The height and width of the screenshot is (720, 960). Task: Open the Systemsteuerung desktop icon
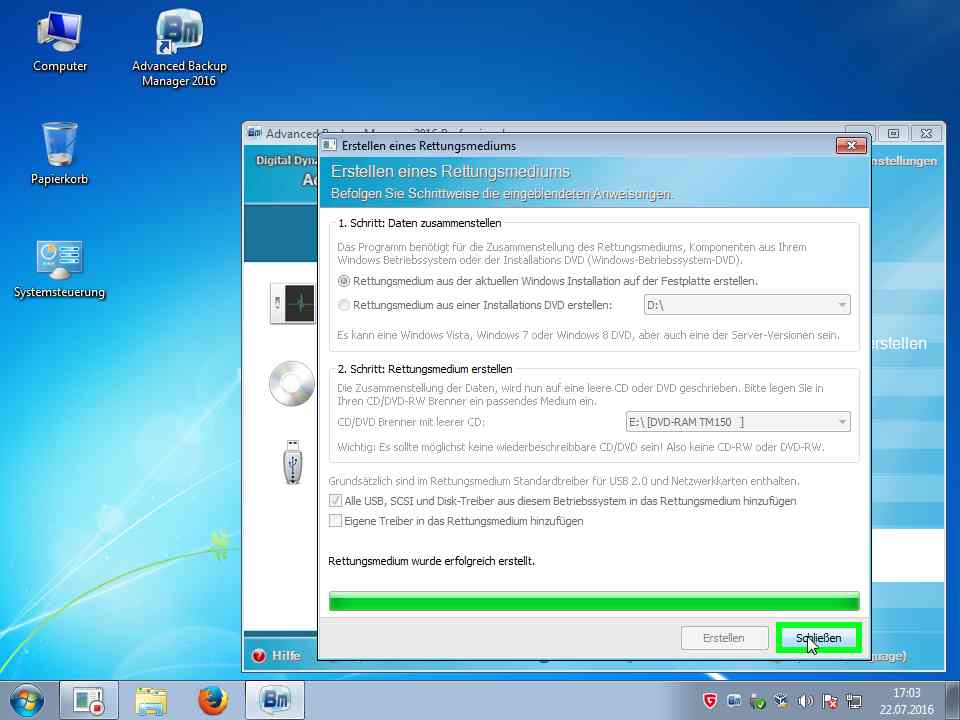(x=59, y=269)
